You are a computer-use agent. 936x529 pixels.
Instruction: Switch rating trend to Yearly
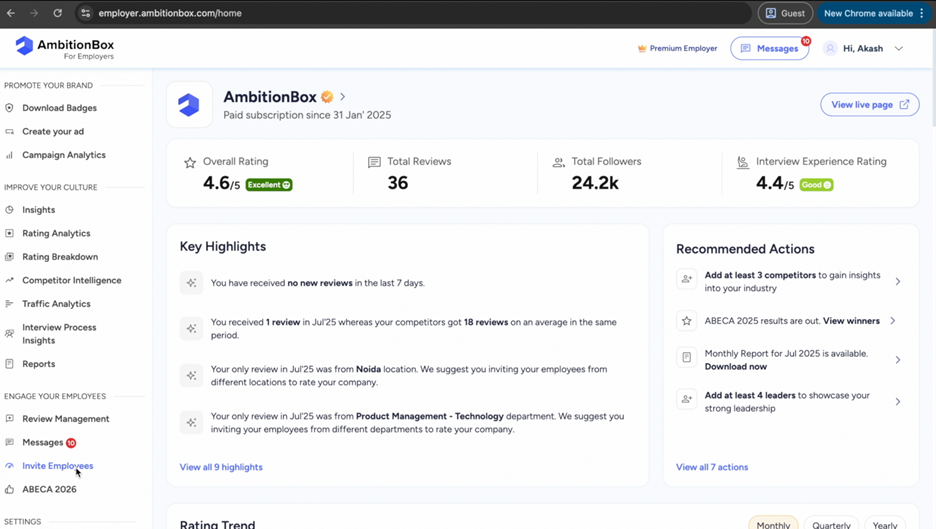(885, 524)
